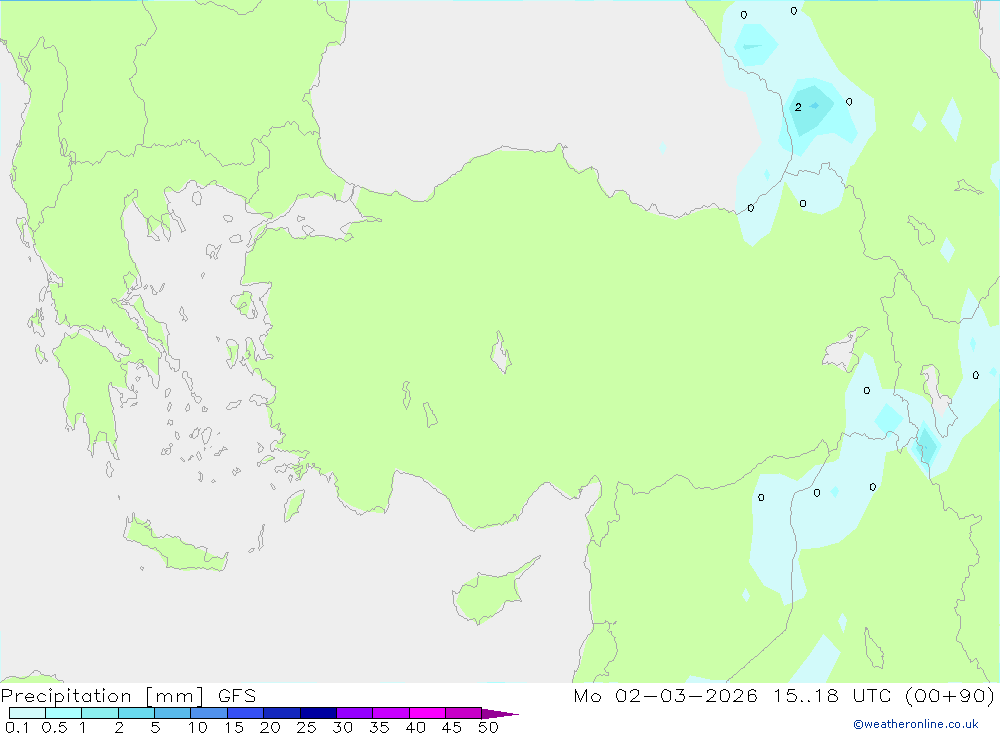Click the 40–45 mm magenta swatch
The image size is (1000, 733).
coord(427,713)
